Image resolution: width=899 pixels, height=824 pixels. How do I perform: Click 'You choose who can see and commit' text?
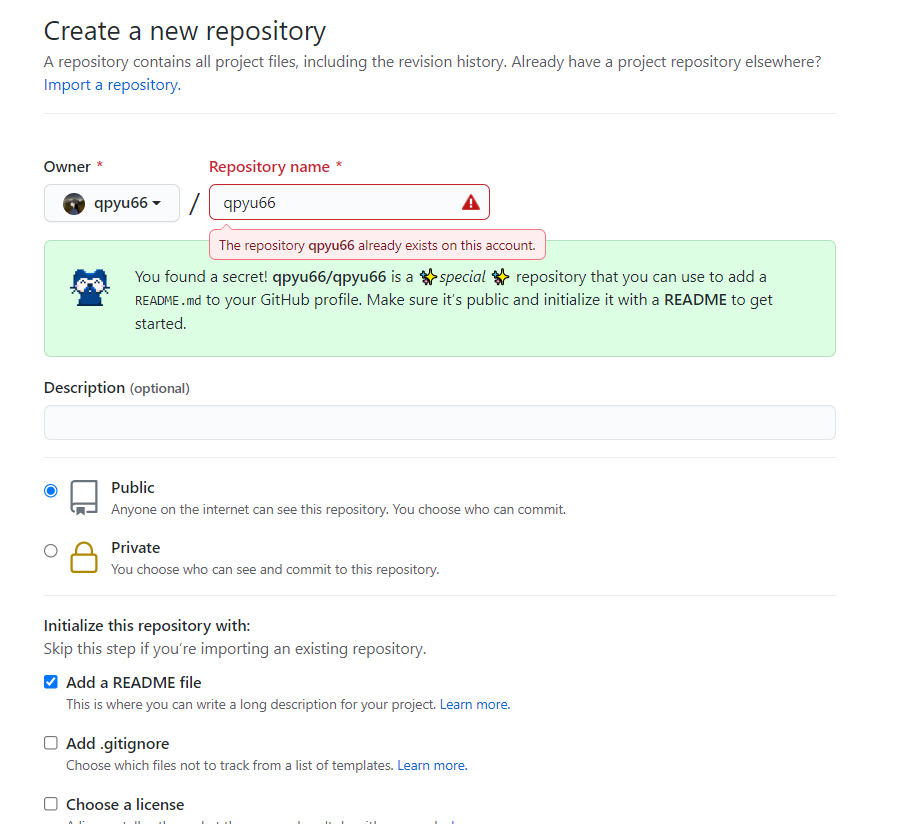click(275, 569)
